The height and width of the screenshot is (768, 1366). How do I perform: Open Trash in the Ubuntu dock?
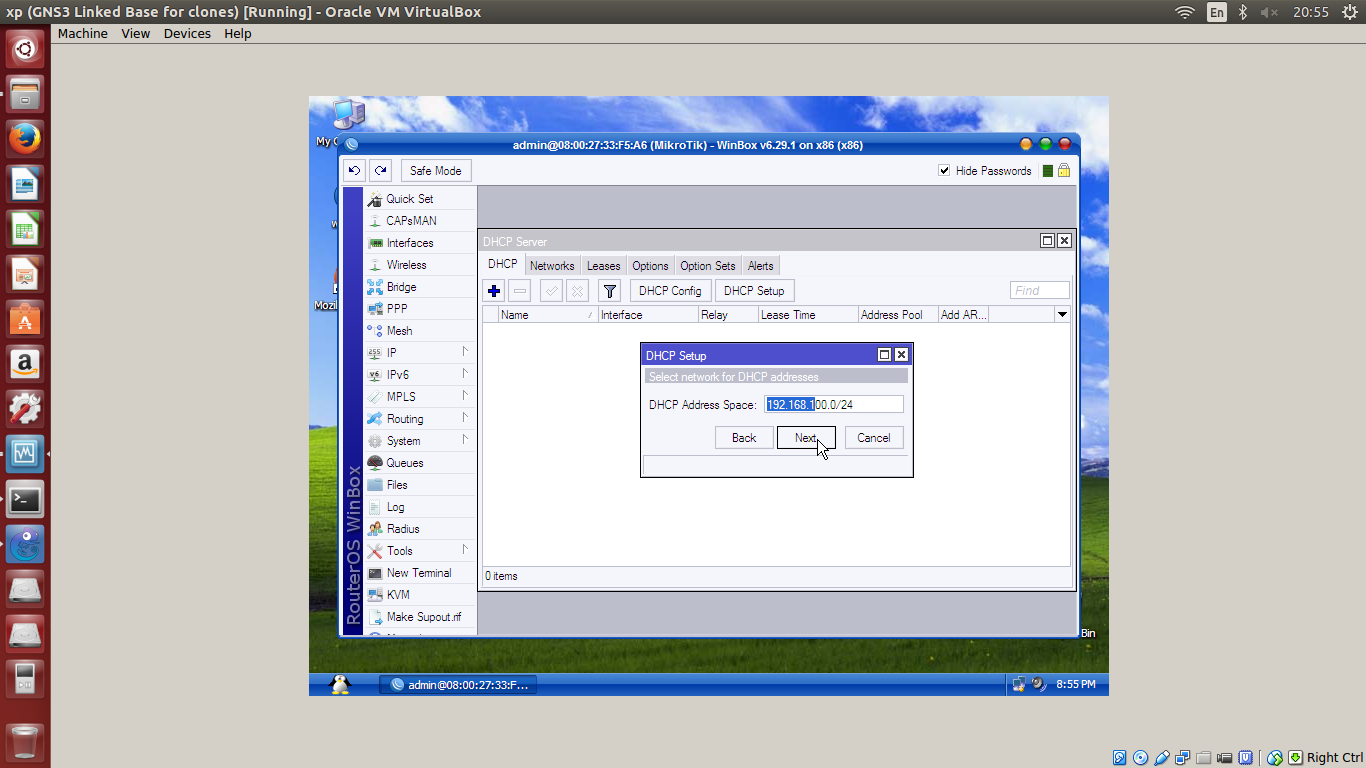(25, 742)
